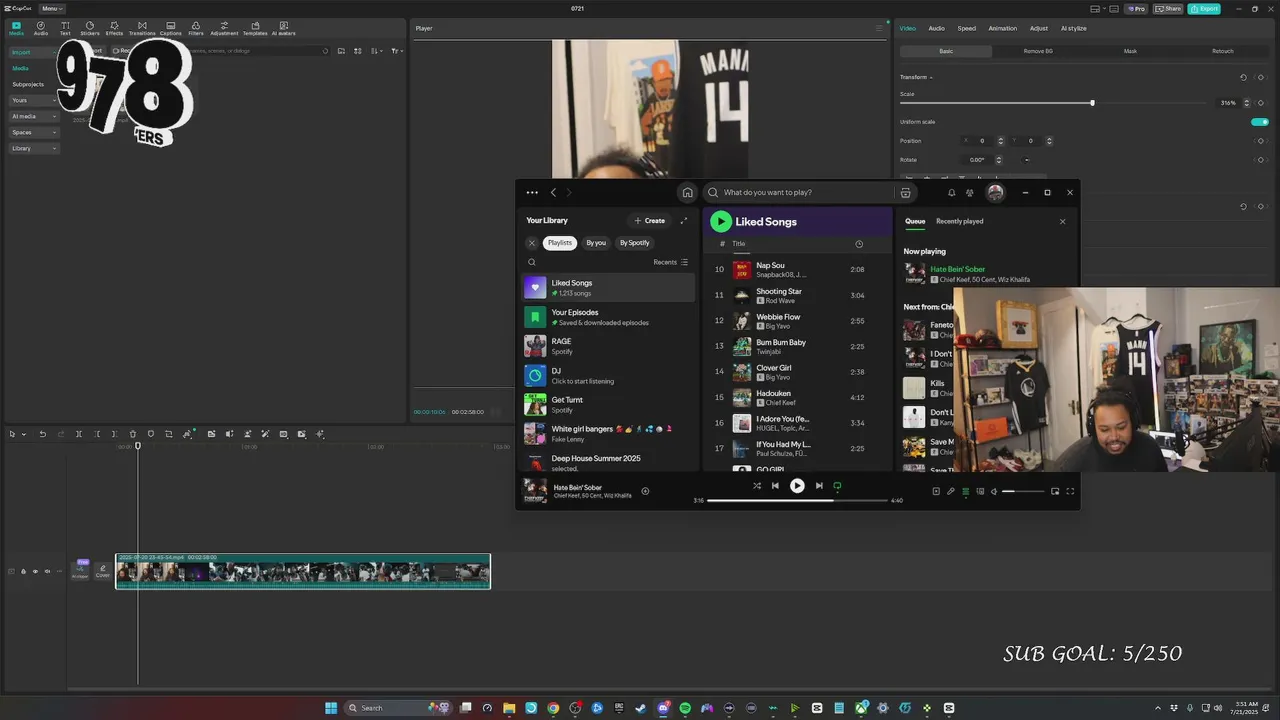The height and width of the screenshot is (720, 1280).
Task: Click the Spotify play button in player bar
Action: click(797, 486)
